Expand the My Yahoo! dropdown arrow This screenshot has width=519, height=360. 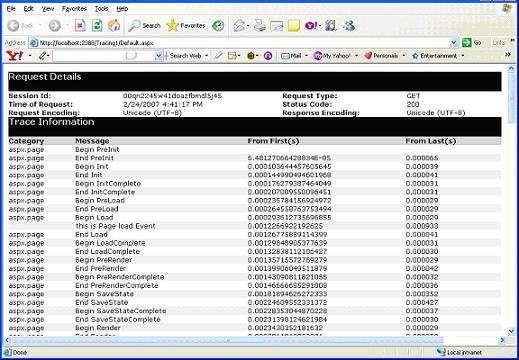coord(356,56)
